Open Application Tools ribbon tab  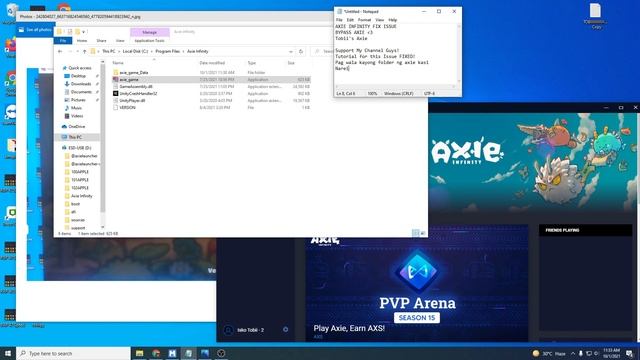pyautogui.click(x=149, y=40)
